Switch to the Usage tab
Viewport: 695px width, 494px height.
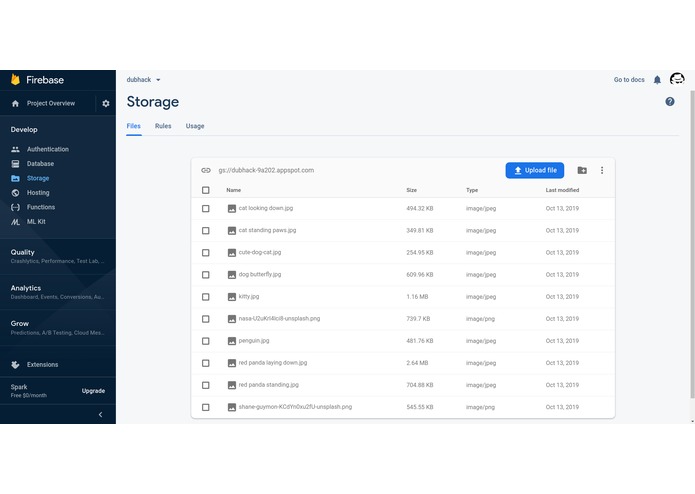[195, 126]
